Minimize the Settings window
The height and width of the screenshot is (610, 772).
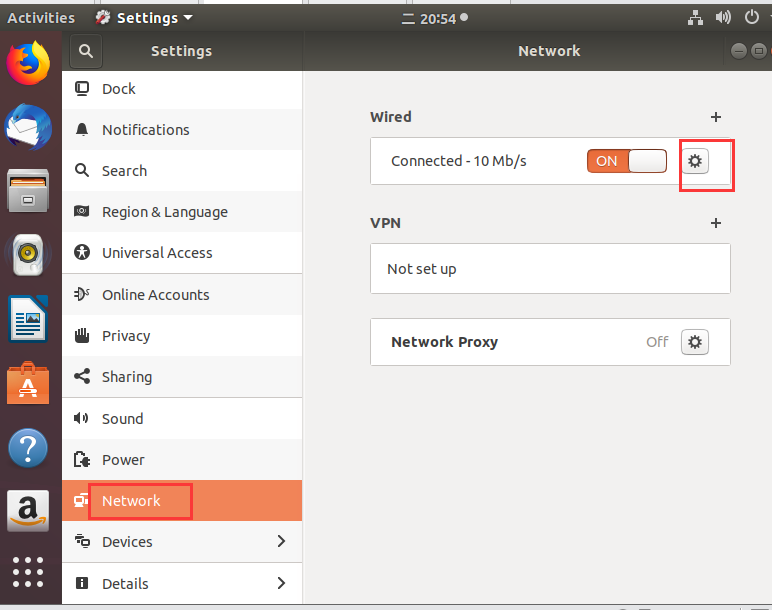click(739, 51)
